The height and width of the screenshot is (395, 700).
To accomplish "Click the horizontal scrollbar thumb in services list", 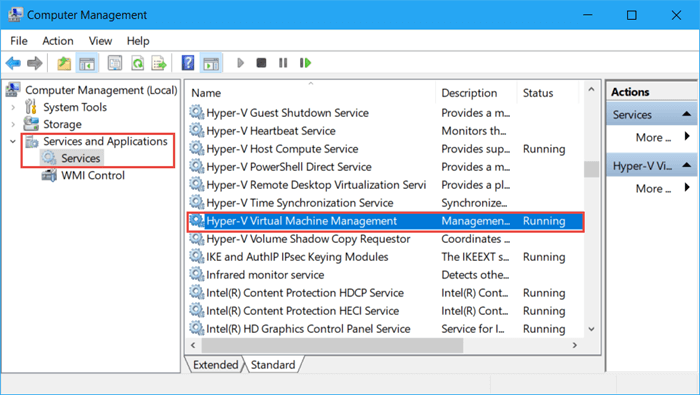I will click(332, 345).
